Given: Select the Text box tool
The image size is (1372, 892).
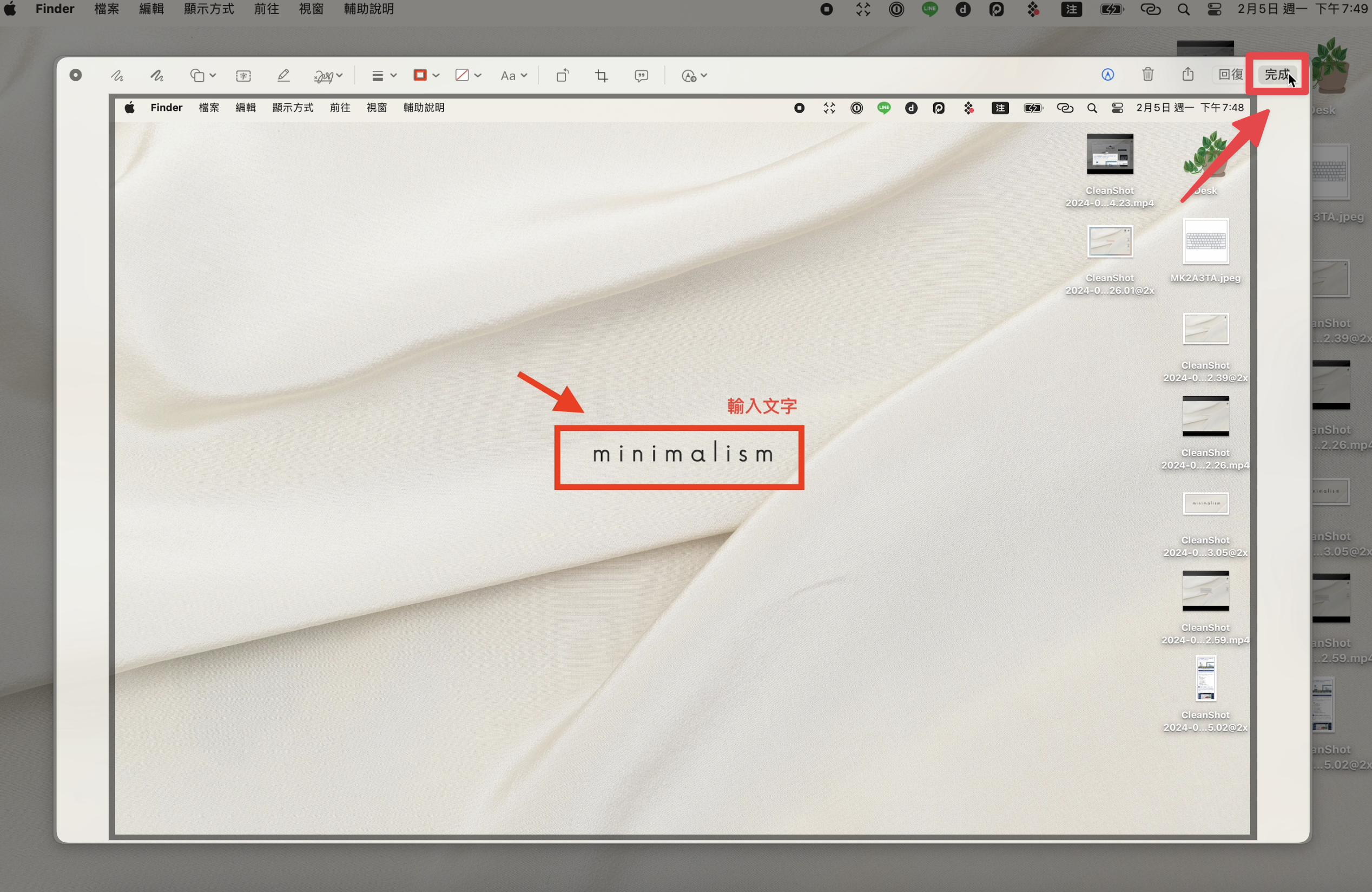Looking at the screenshot, I should [x=244, y=76].
